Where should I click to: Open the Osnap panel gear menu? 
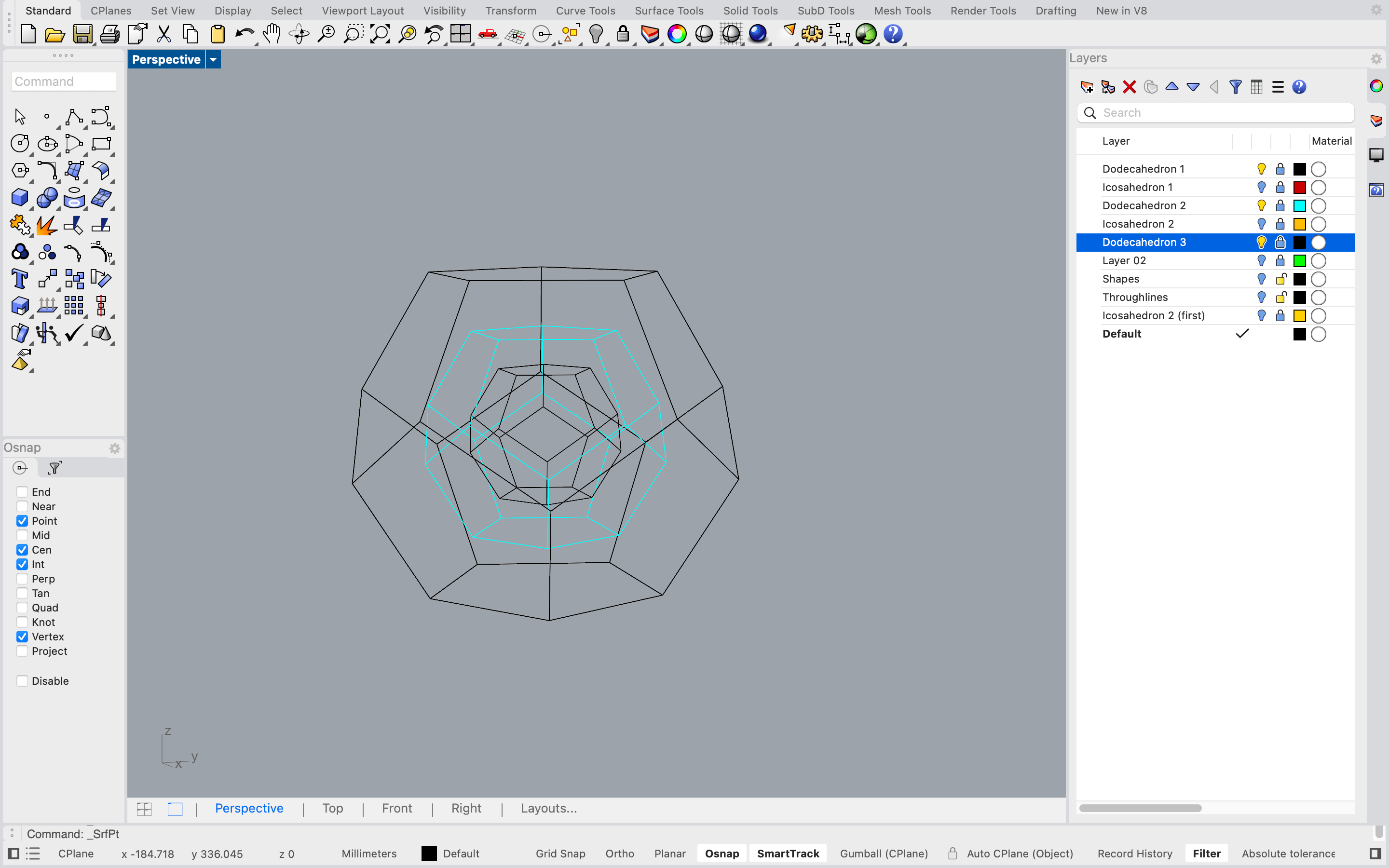coord(115,448)
